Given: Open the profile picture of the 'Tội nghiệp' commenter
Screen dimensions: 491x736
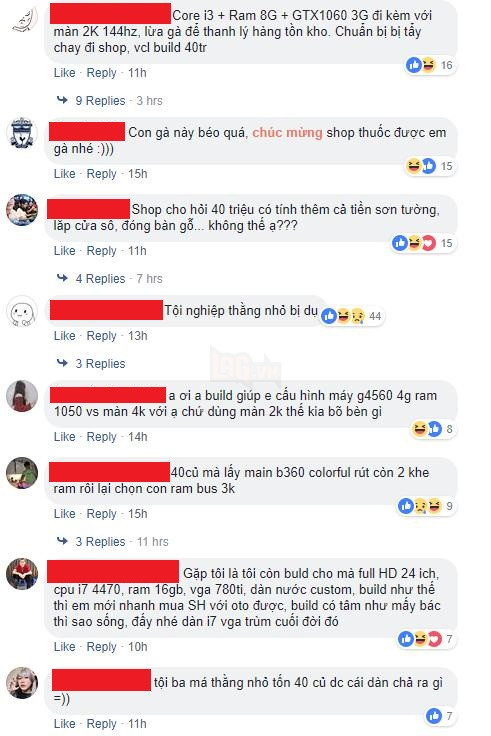Looking at the screenshot, I should [x=22, y=311].
